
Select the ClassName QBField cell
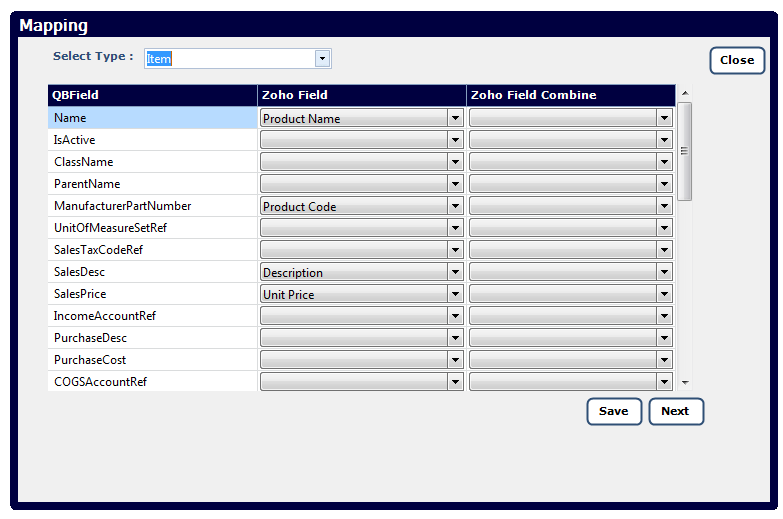[x=152, y=162]
